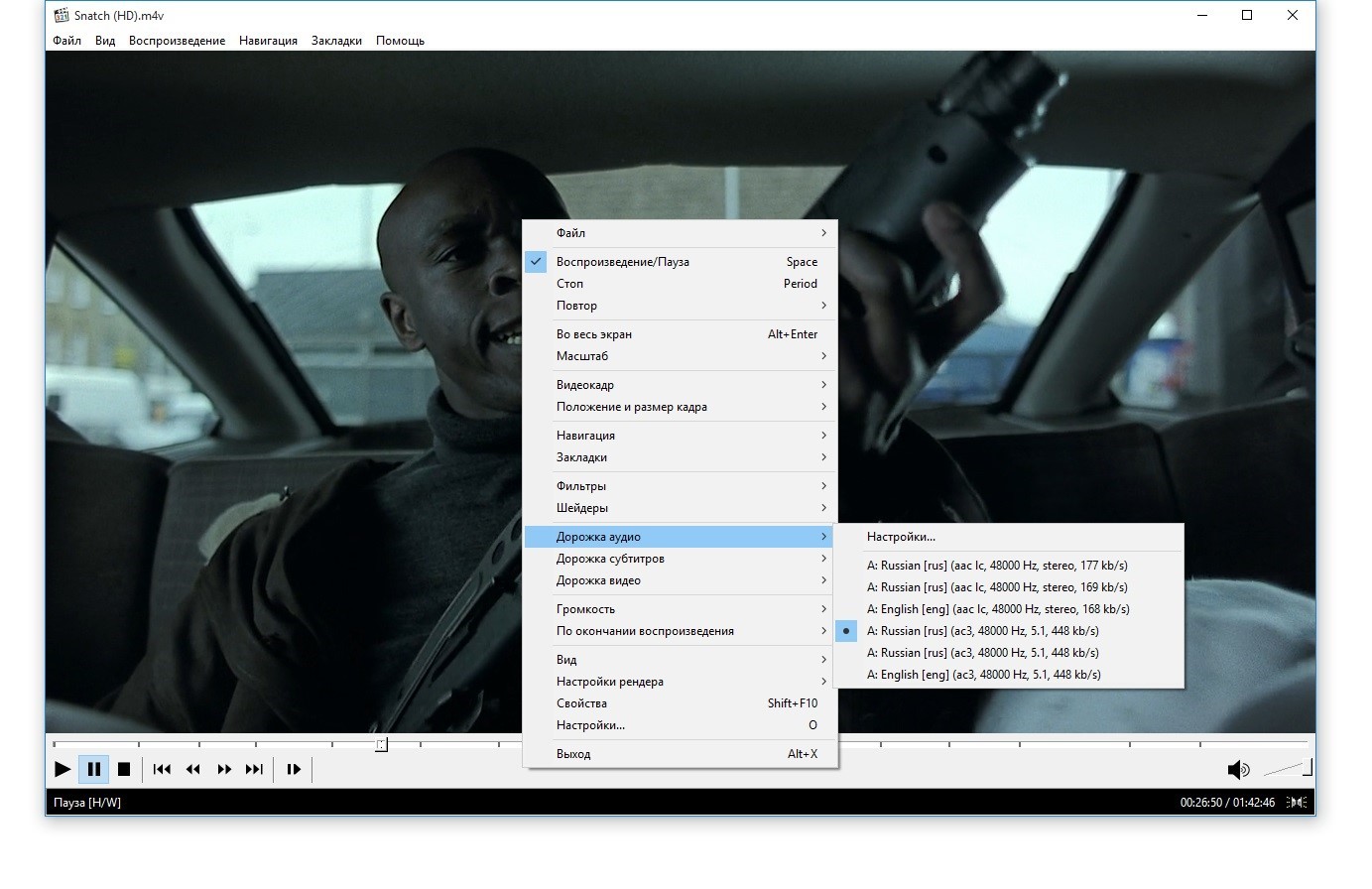The width and height of the screenshot is (1372, 889).
Task: Mute sound via the speaker icon
Action: [x=1238, y=770]
